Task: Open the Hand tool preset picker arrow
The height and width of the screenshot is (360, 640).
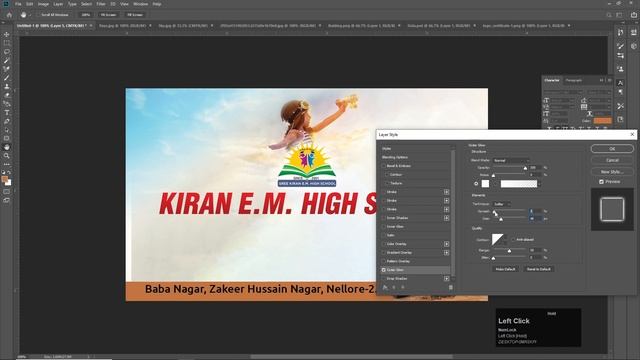Action: tap(30, 15)
